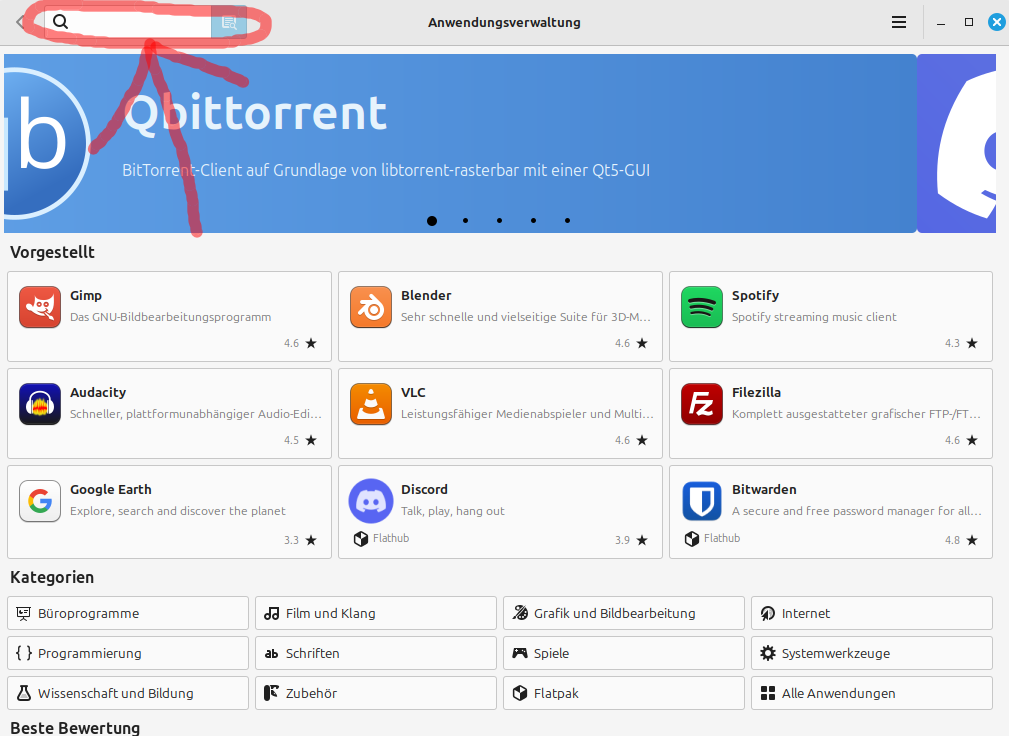Click the Filezilla app icon
The width and height of the screenshot is (1009, 736).
[701, 404]
